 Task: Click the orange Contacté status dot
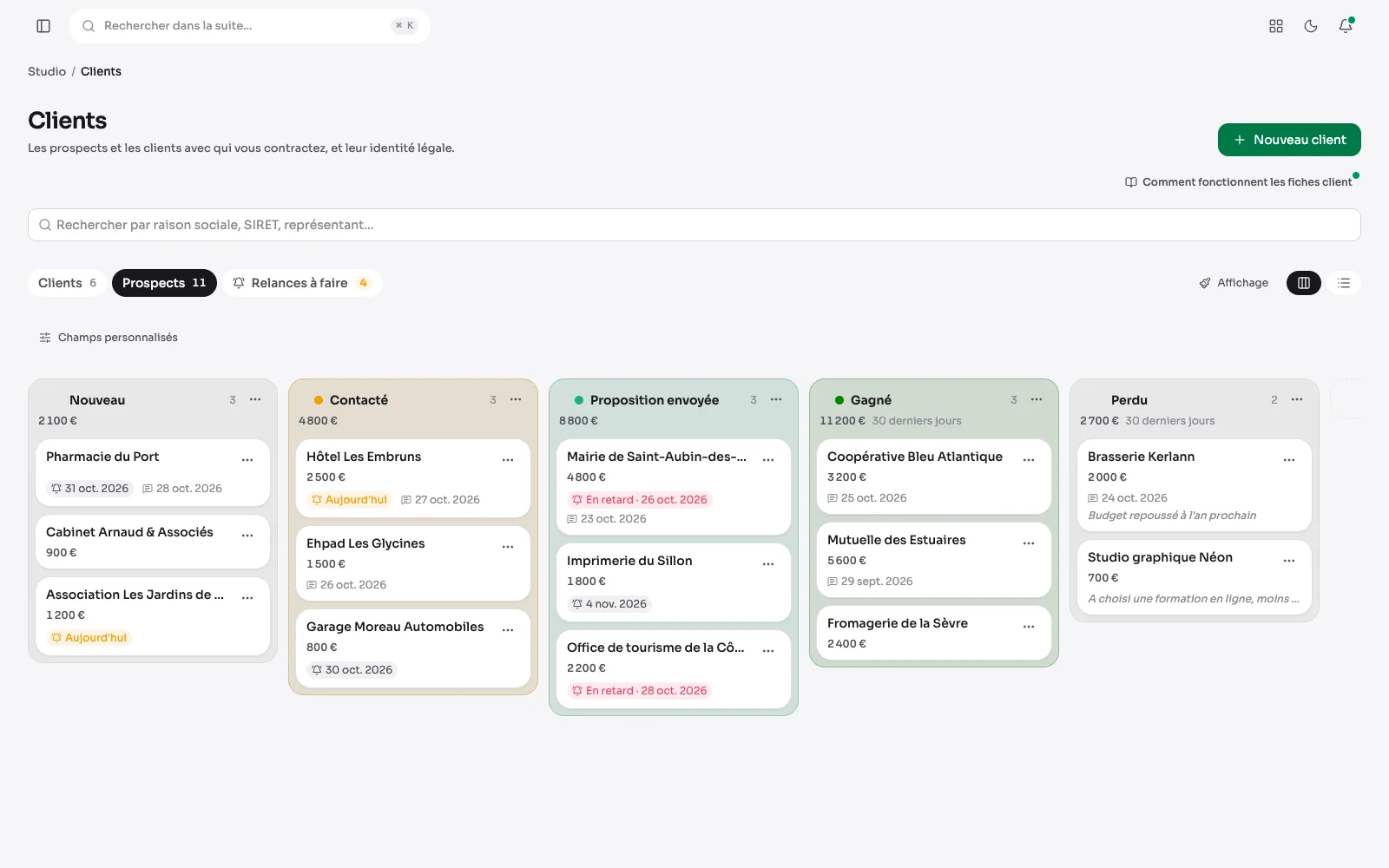319,400
